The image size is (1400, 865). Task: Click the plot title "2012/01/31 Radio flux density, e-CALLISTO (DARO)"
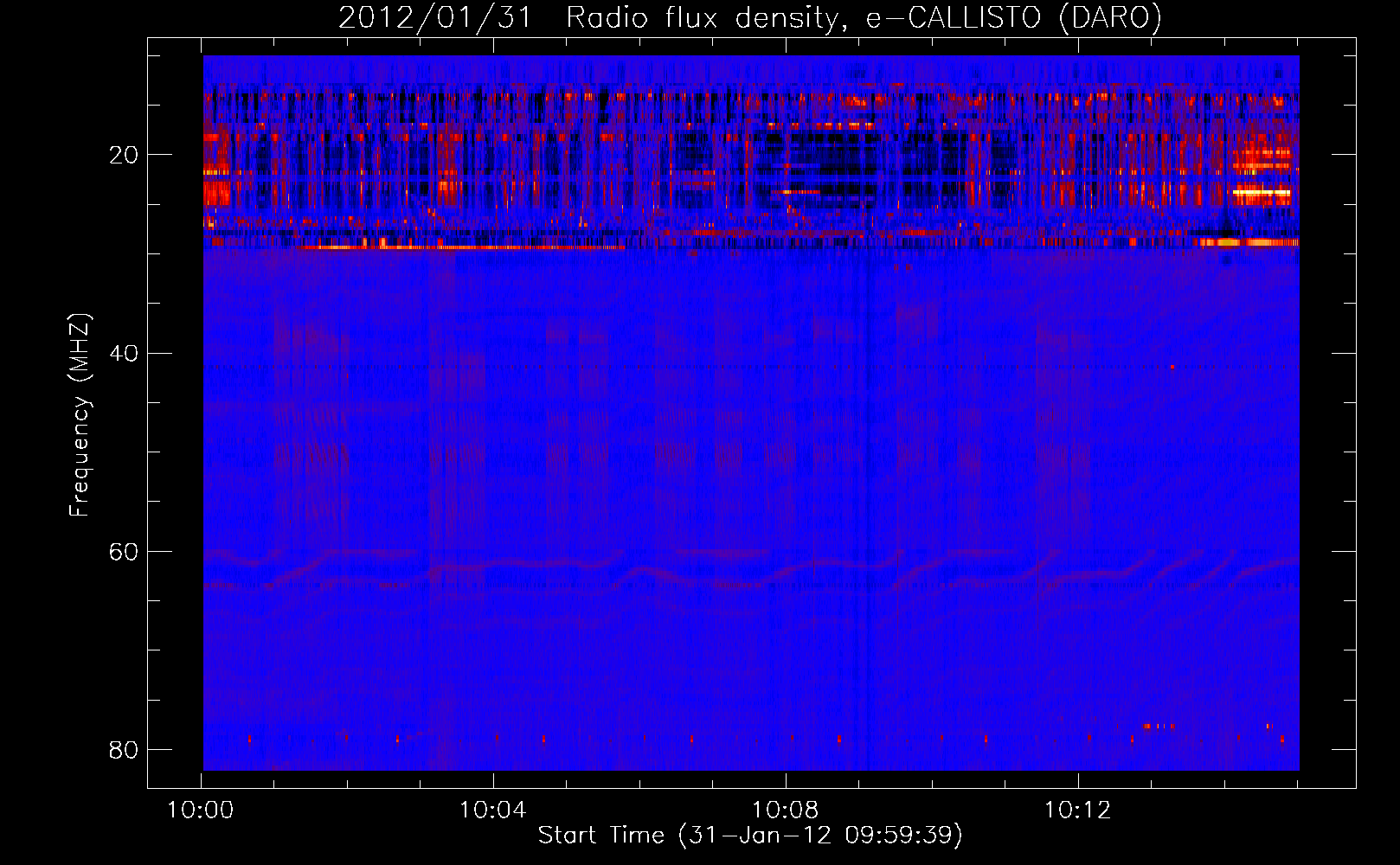tap(750, 18)
